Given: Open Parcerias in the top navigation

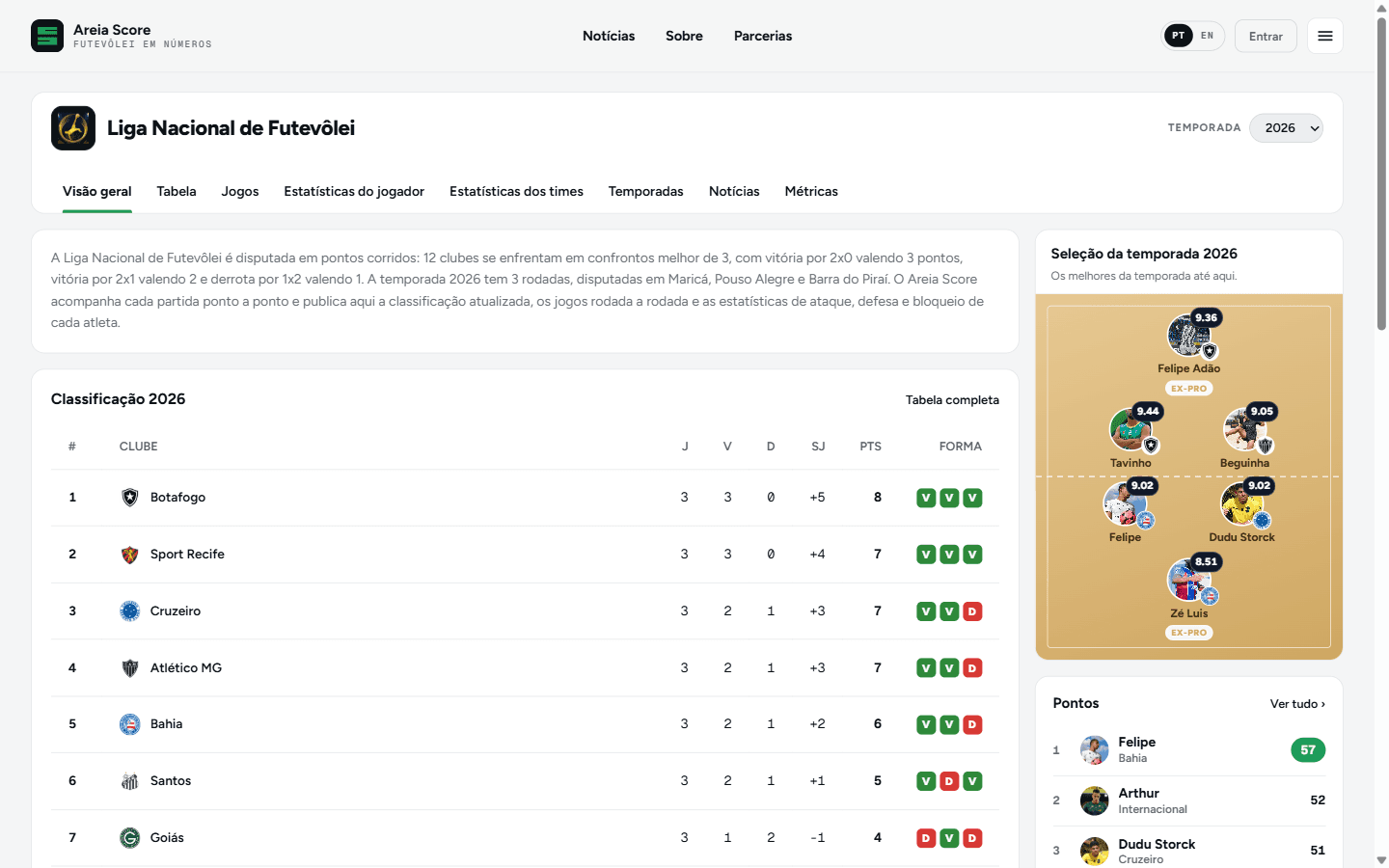Looking at the screenshot, I should pyautogui.click(x=763, y=36).
